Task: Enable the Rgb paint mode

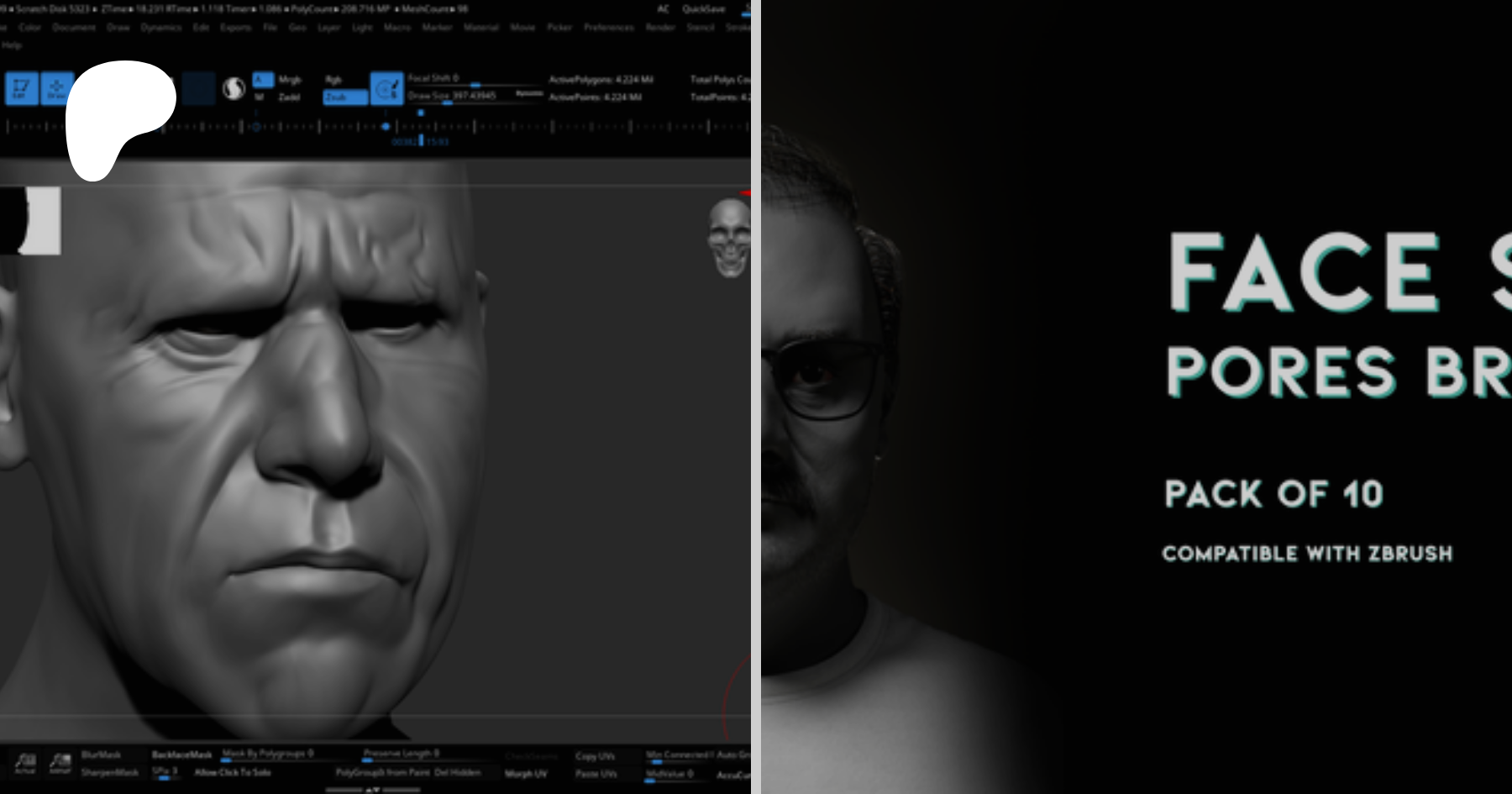Action: [333, 80]
